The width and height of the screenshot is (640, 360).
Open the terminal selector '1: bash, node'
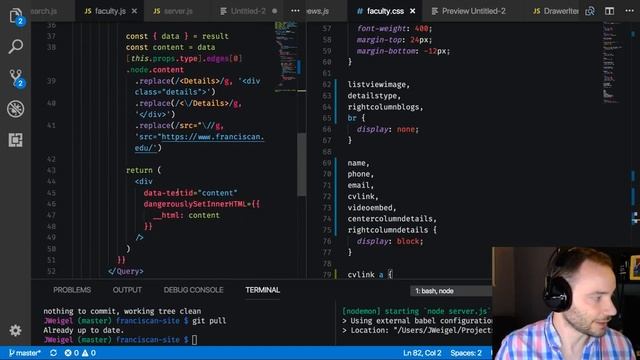[x=451, y=291]
